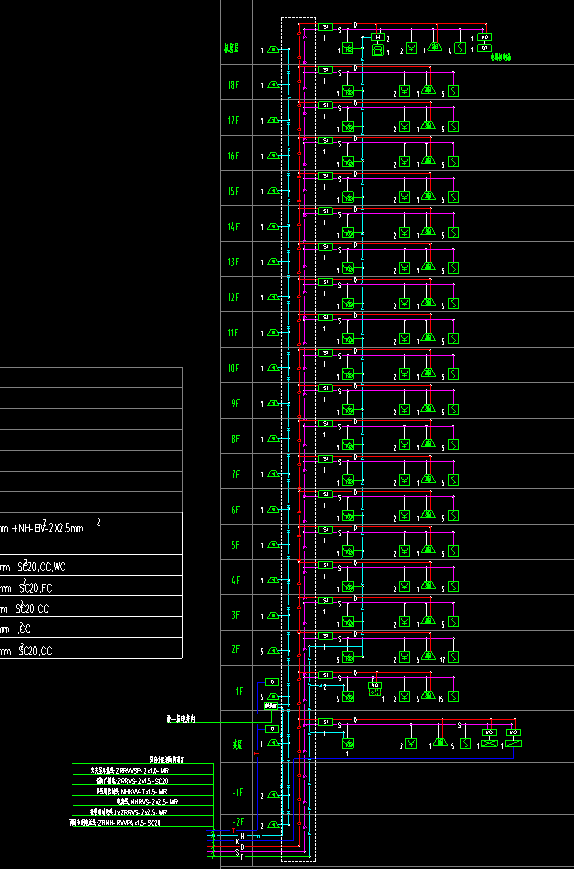Pick the diagonal-slash box at bottom row end

click(x=514, y=743)
